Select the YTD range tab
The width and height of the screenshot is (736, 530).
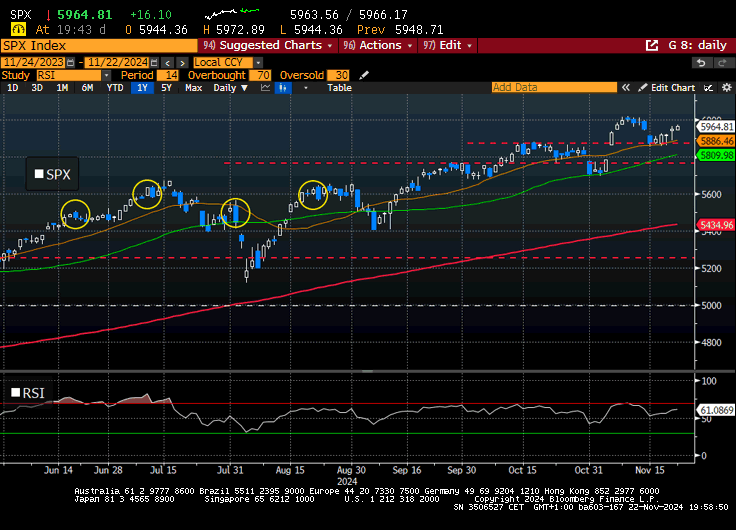point(115,88)
